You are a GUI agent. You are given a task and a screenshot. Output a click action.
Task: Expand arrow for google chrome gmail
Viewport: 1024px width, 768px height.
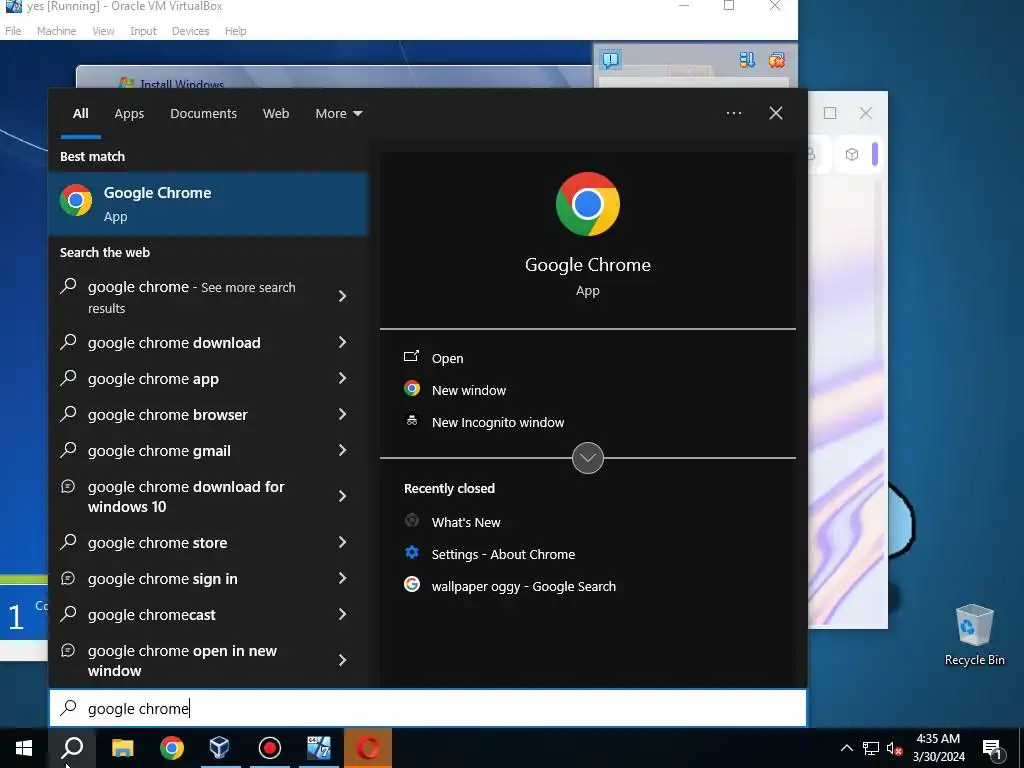coord(342,449)
